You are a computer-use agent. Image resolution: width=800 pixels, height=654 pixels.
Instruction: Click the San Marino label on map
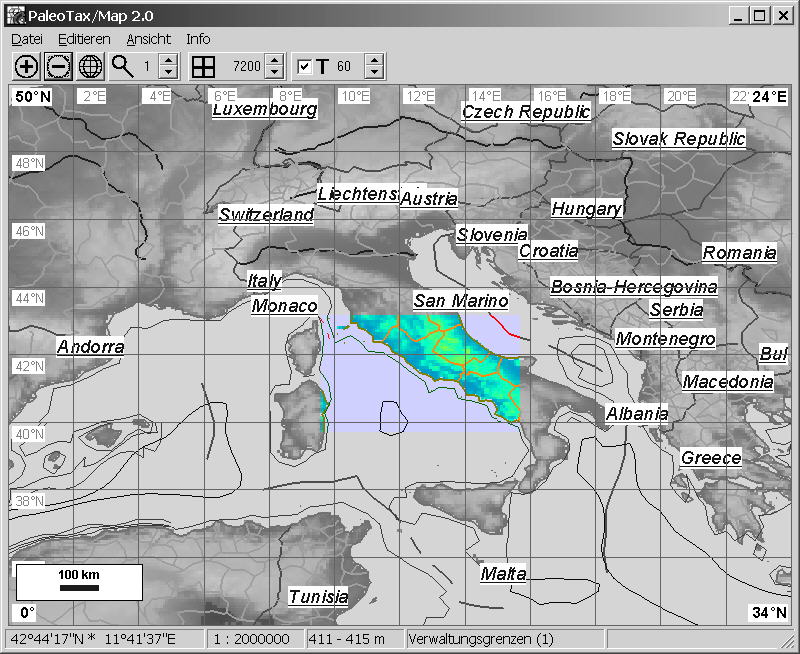point(460,301)
